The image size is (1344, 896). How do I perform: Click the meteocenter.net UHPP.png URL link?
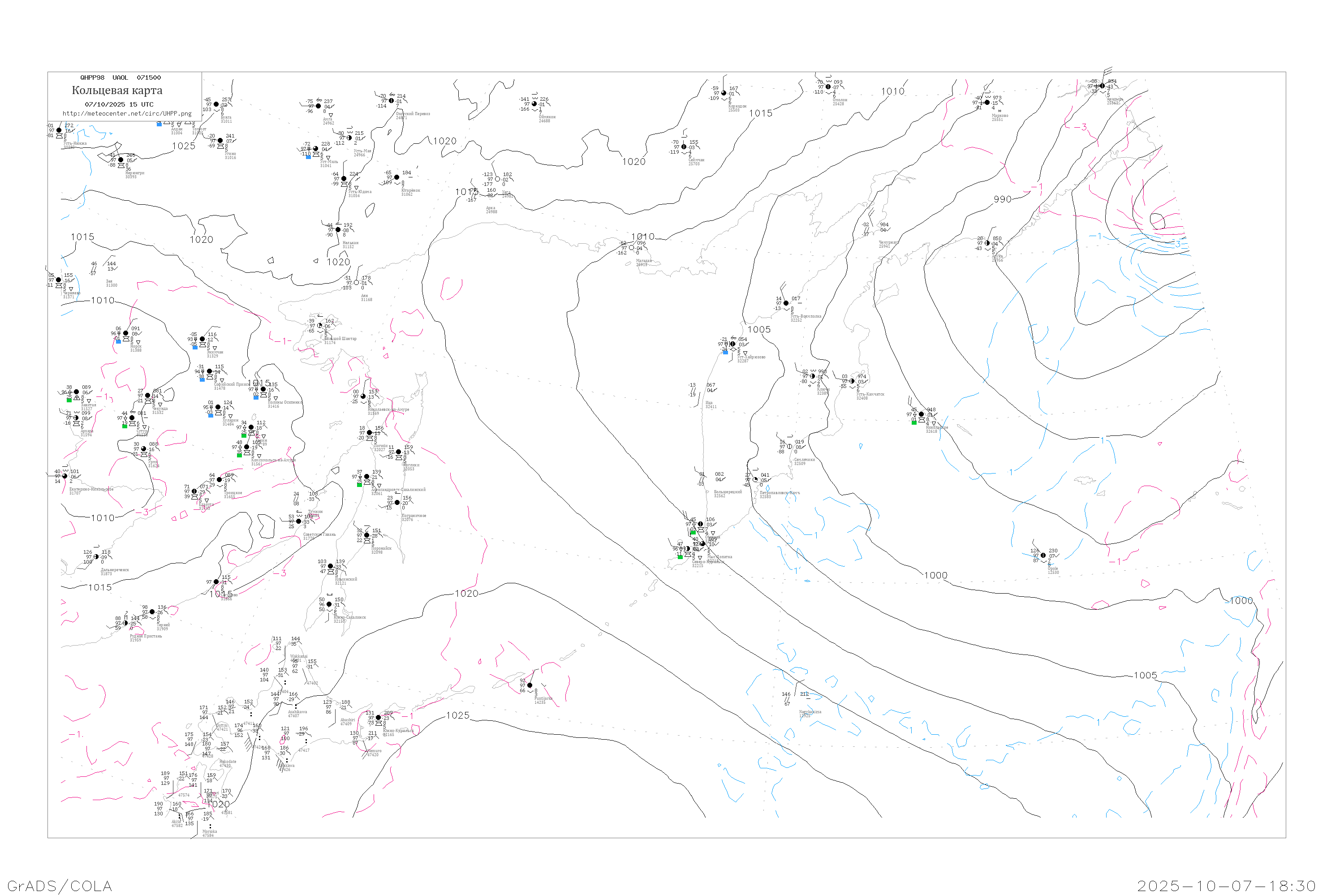tap(127, 114)
